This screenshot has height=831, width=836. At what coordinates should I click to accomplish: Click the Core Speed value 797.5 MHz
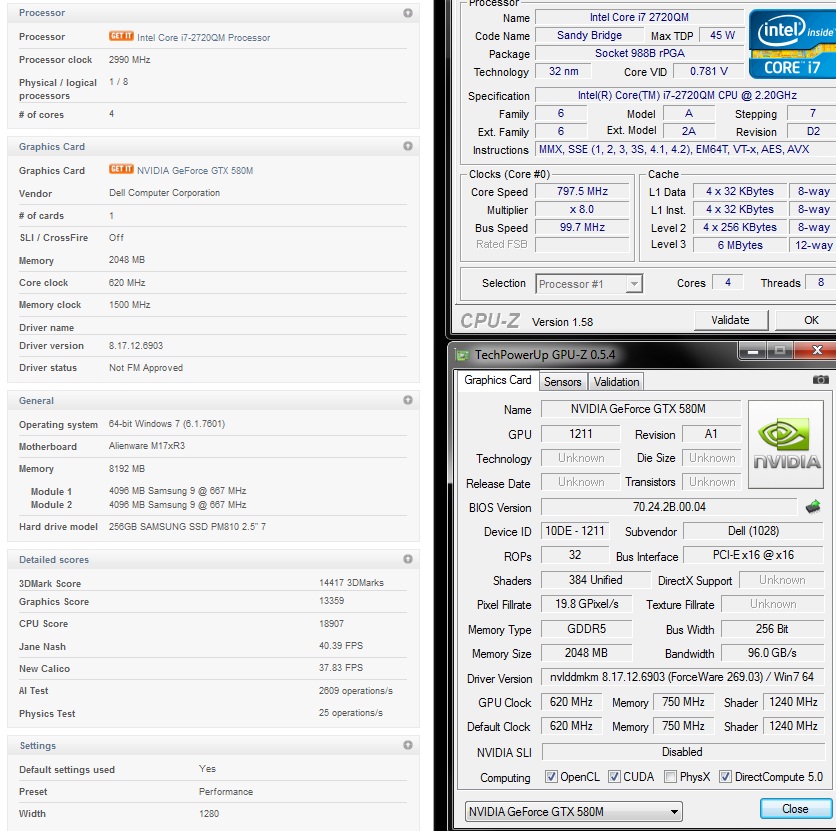click(x=582, y=191)
